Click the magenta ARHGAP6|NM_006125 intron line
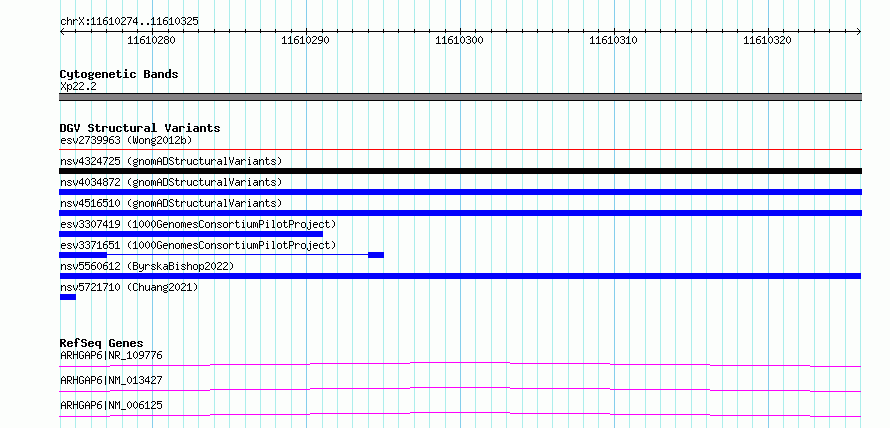Viewport: 890px width, 428px height. pos(460,414)
